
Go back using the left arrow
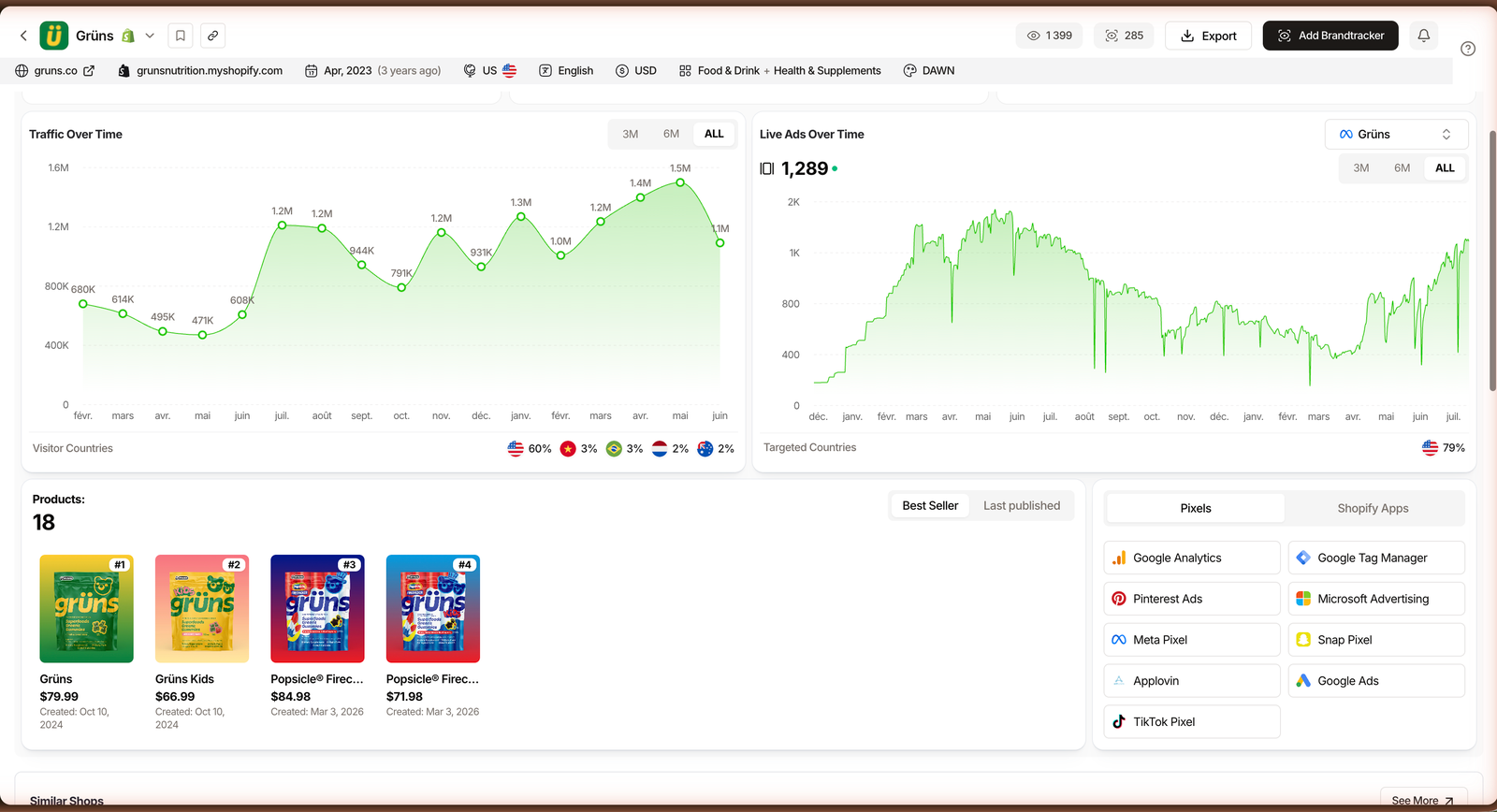point(23,36)
